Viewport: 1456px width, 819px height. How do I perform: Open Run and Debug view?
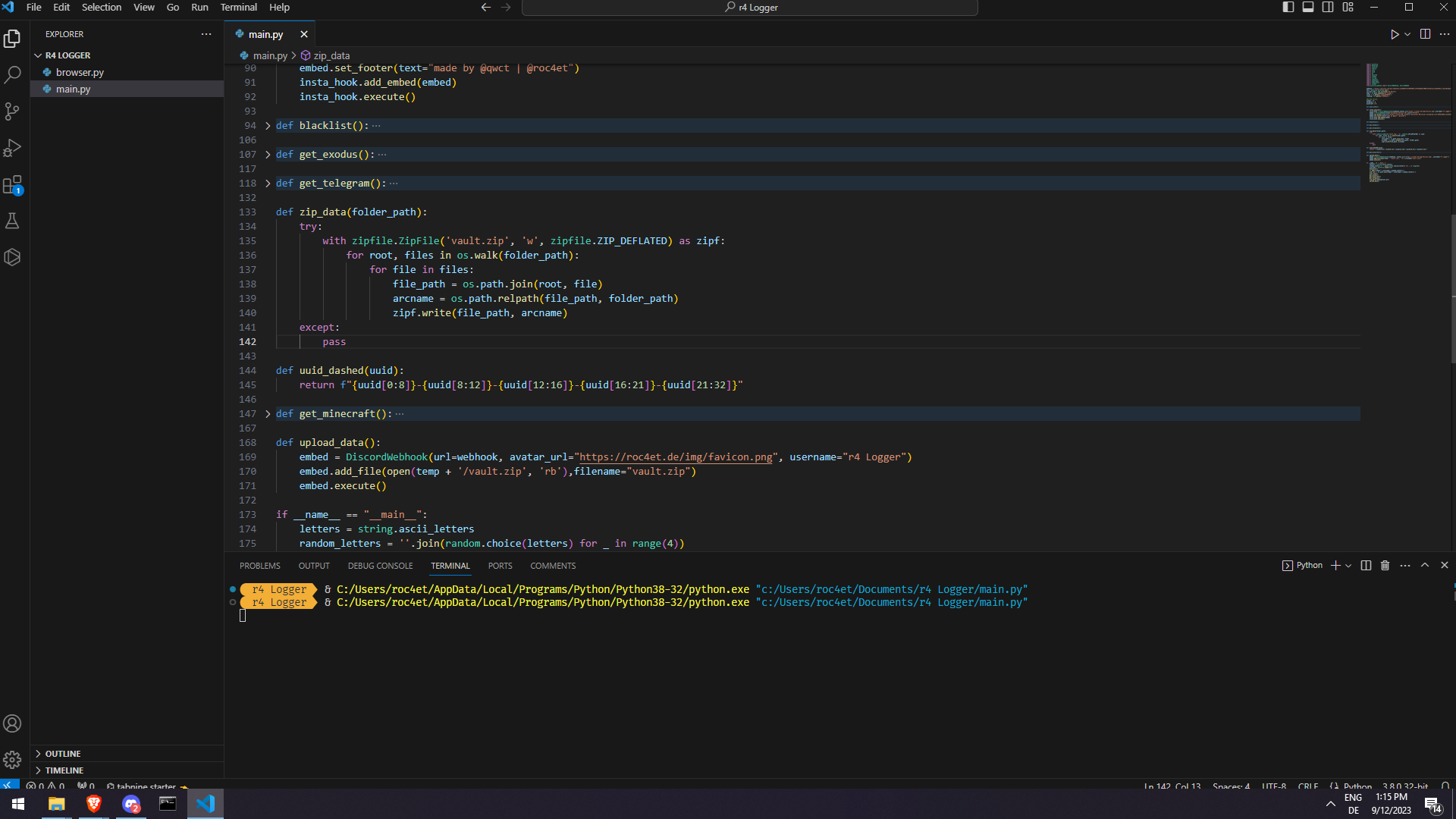click(x=12, y=148)
